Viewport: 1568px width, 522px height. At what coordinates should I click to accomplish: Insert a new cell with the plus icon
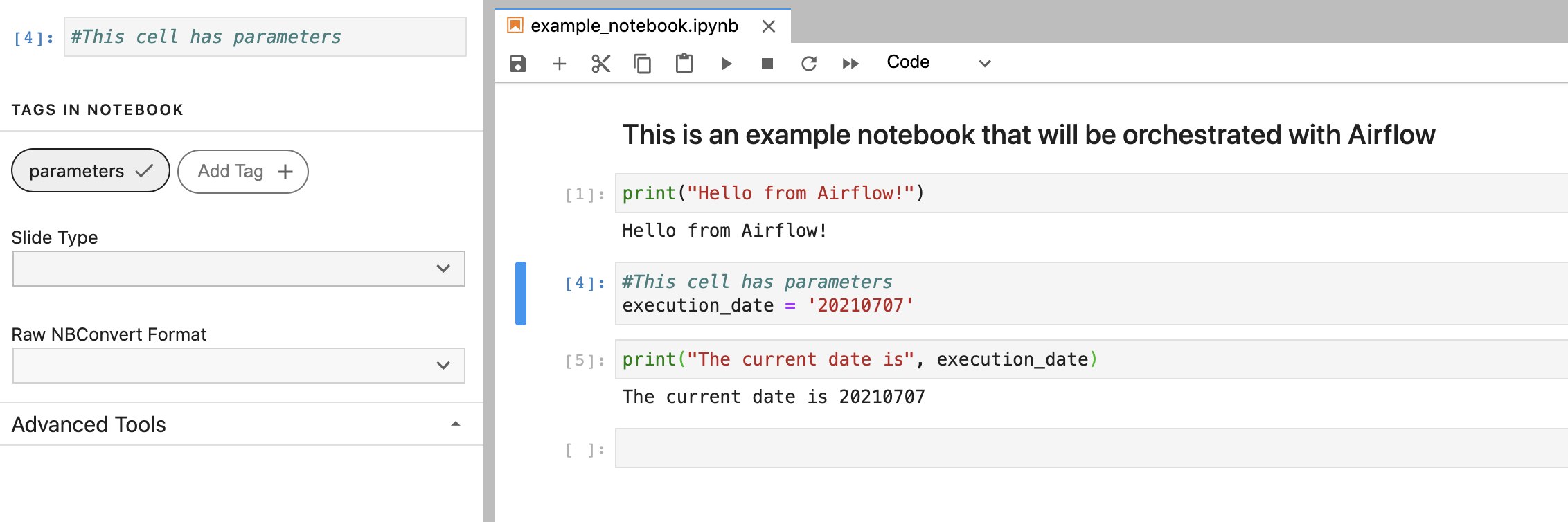coord(559,64)
